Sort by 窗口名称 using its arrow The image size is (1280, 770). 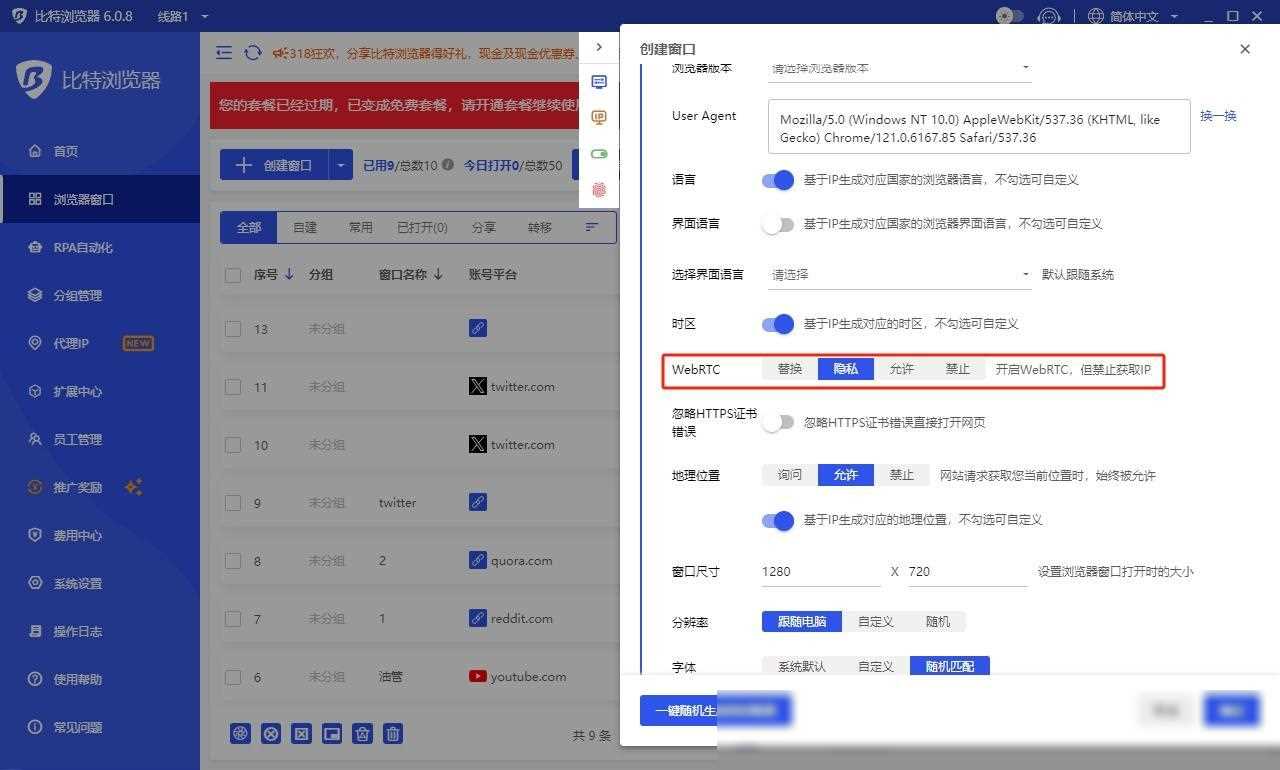438,274
